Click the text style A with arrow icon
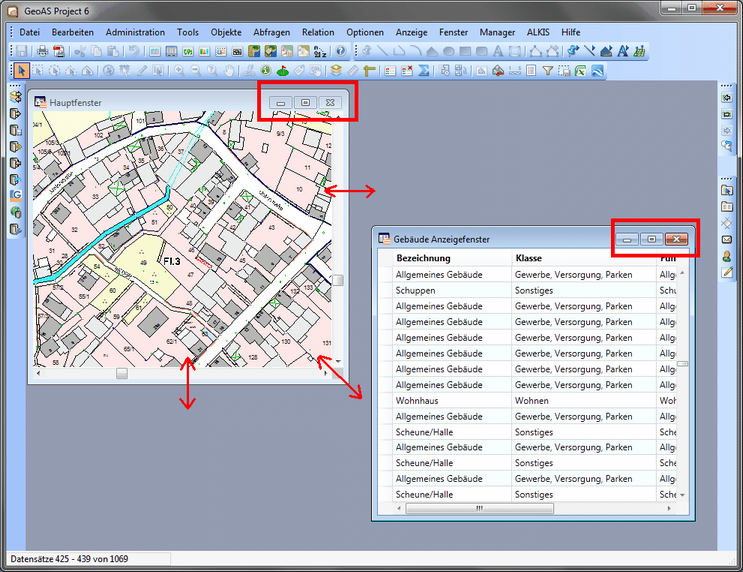This screenshot has height=572, width=743. click(623, 51)
